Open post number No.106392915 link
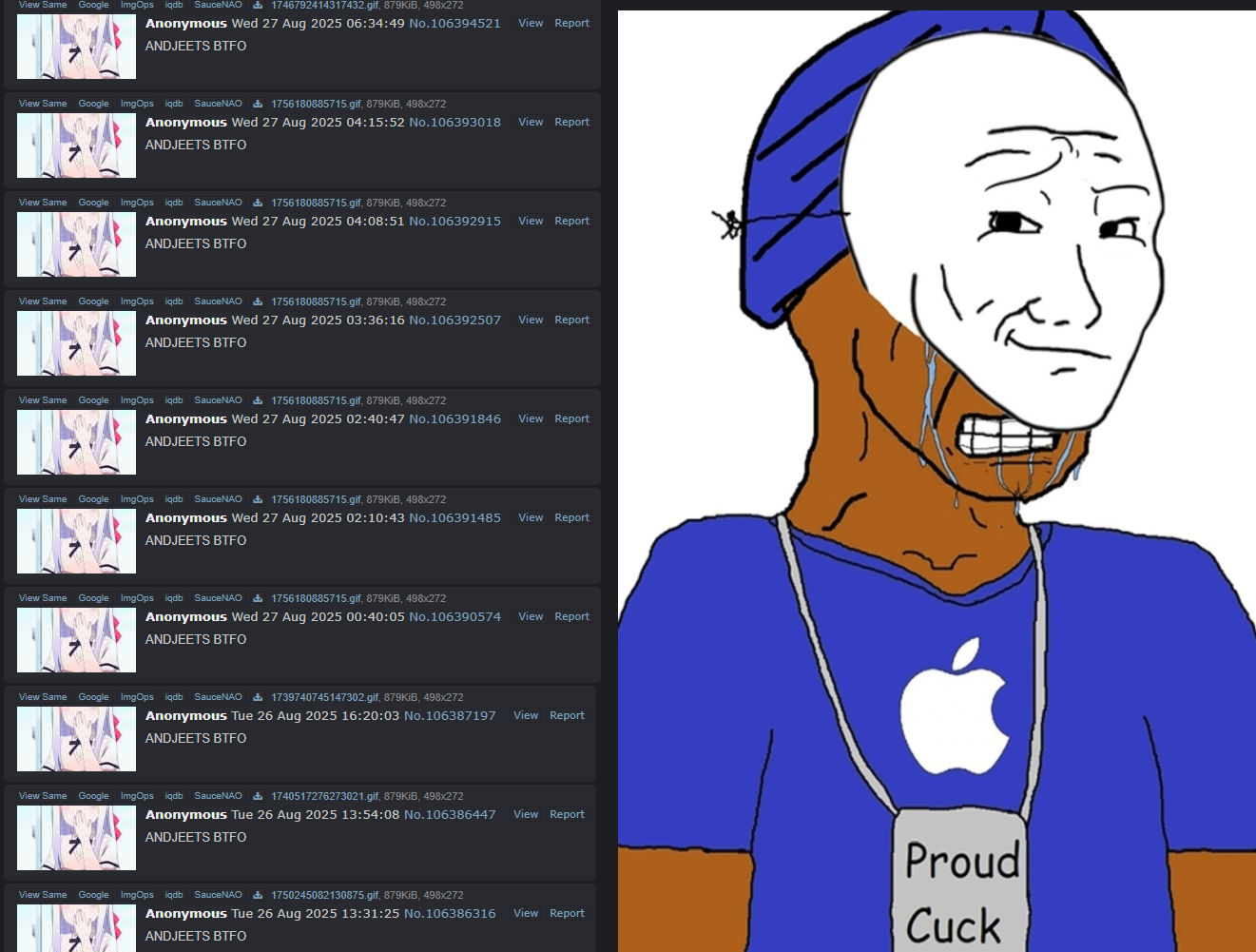This screenshot has width=1256, height=952. (454, 221)
